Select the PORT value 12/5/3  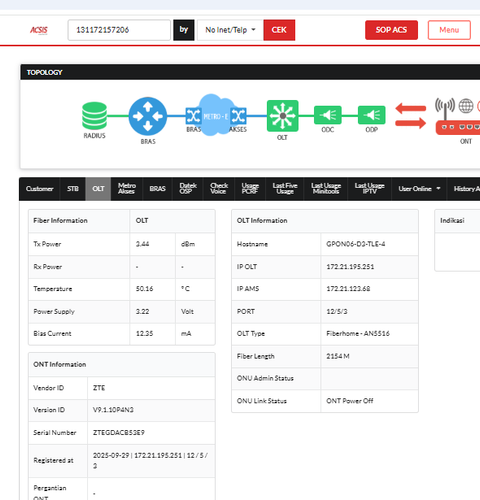(337, 311)
